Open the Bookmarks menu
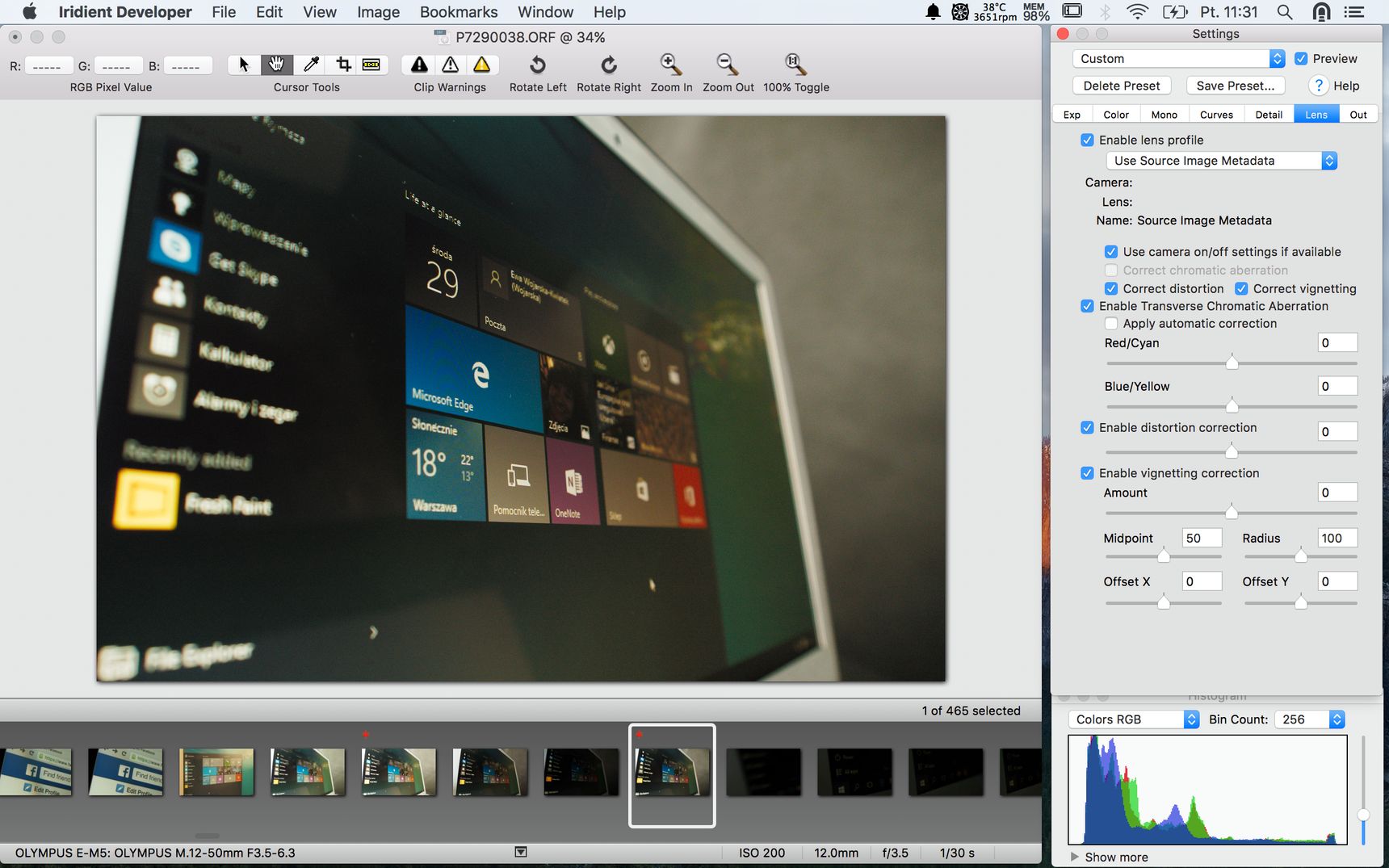Image resolution: width=1389 pixels, height=868 pixels. [x=459, y=11]
